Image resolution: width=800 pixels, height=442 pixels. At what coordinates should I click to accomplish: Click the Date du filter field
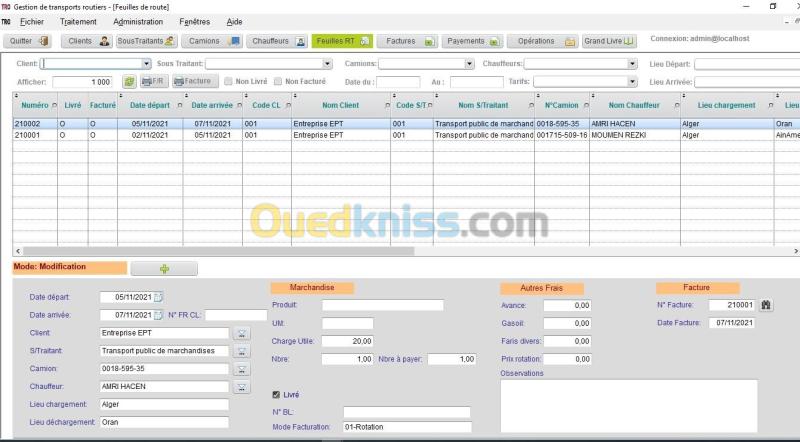click(x=397, y=82)
